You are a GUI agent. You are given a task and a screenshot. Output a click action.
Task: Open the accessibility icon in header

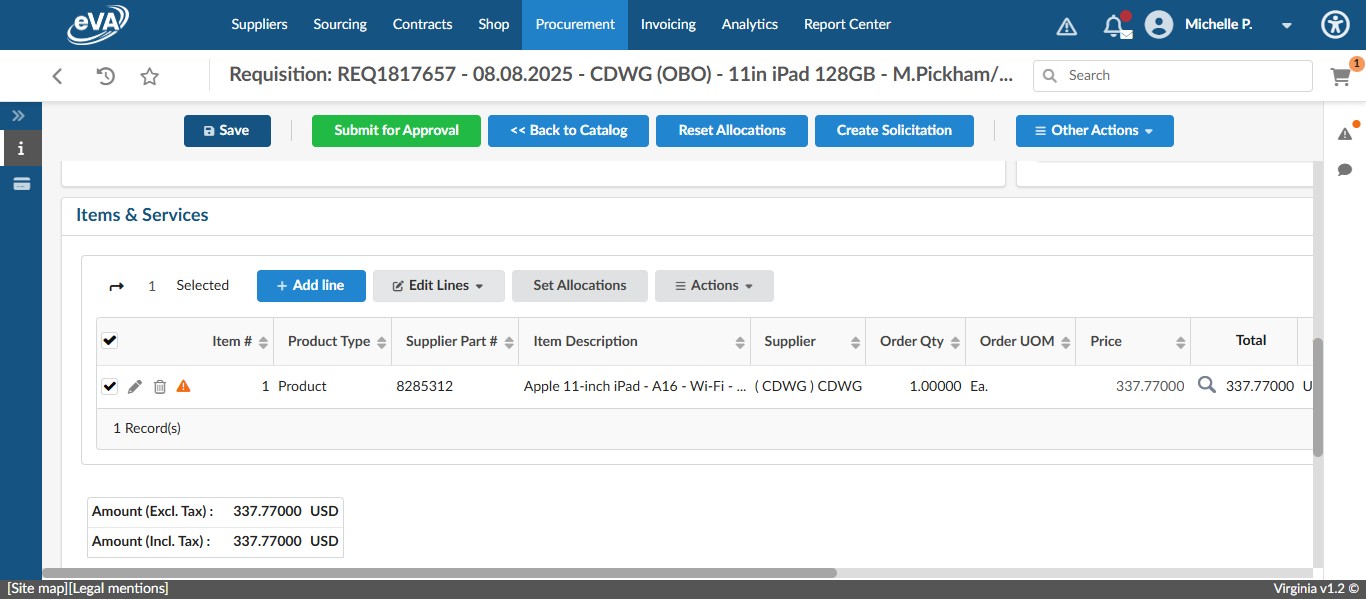[x=1335, y=25]
